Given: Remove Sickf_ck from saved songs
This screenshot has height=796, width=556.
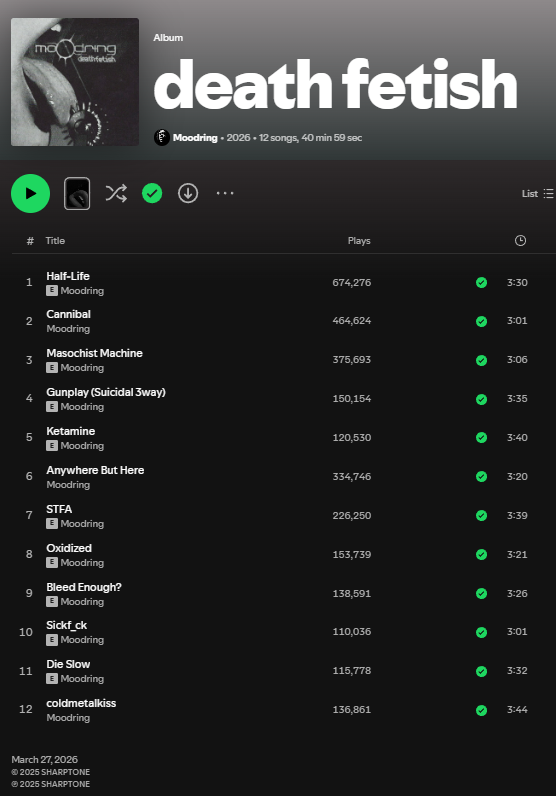Looking at the screenshot, I should pos(481,633).
